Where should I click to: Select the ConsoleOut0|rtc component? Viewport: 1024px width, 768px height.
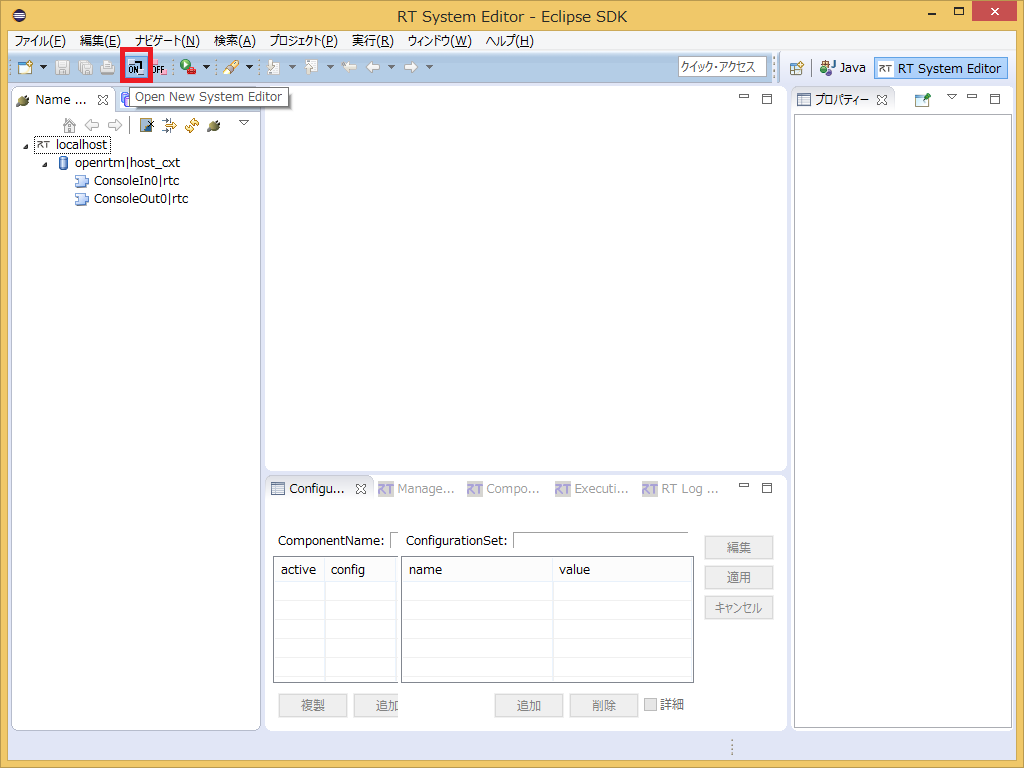click(131, 199)
